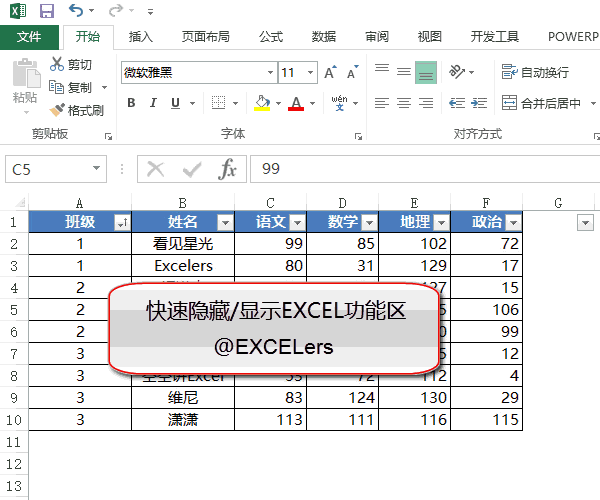Toggle Wrap Text (自动换行)
The height and width of the screenshot is (500, 600).
(x=536, y=72)
